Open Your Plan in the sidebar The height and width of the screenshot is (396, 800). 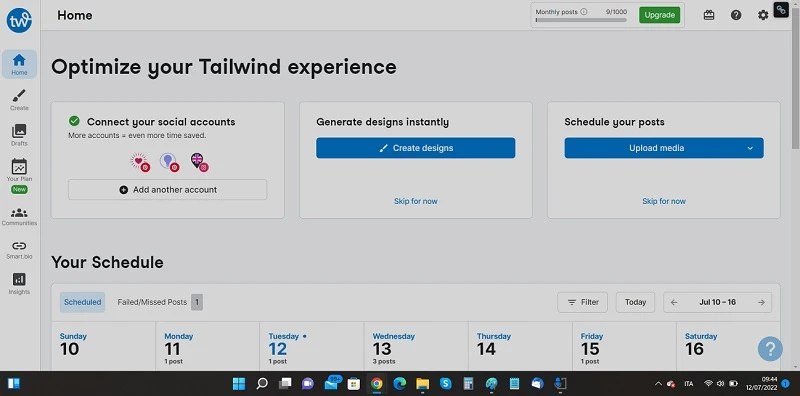(x=19, y=170)
